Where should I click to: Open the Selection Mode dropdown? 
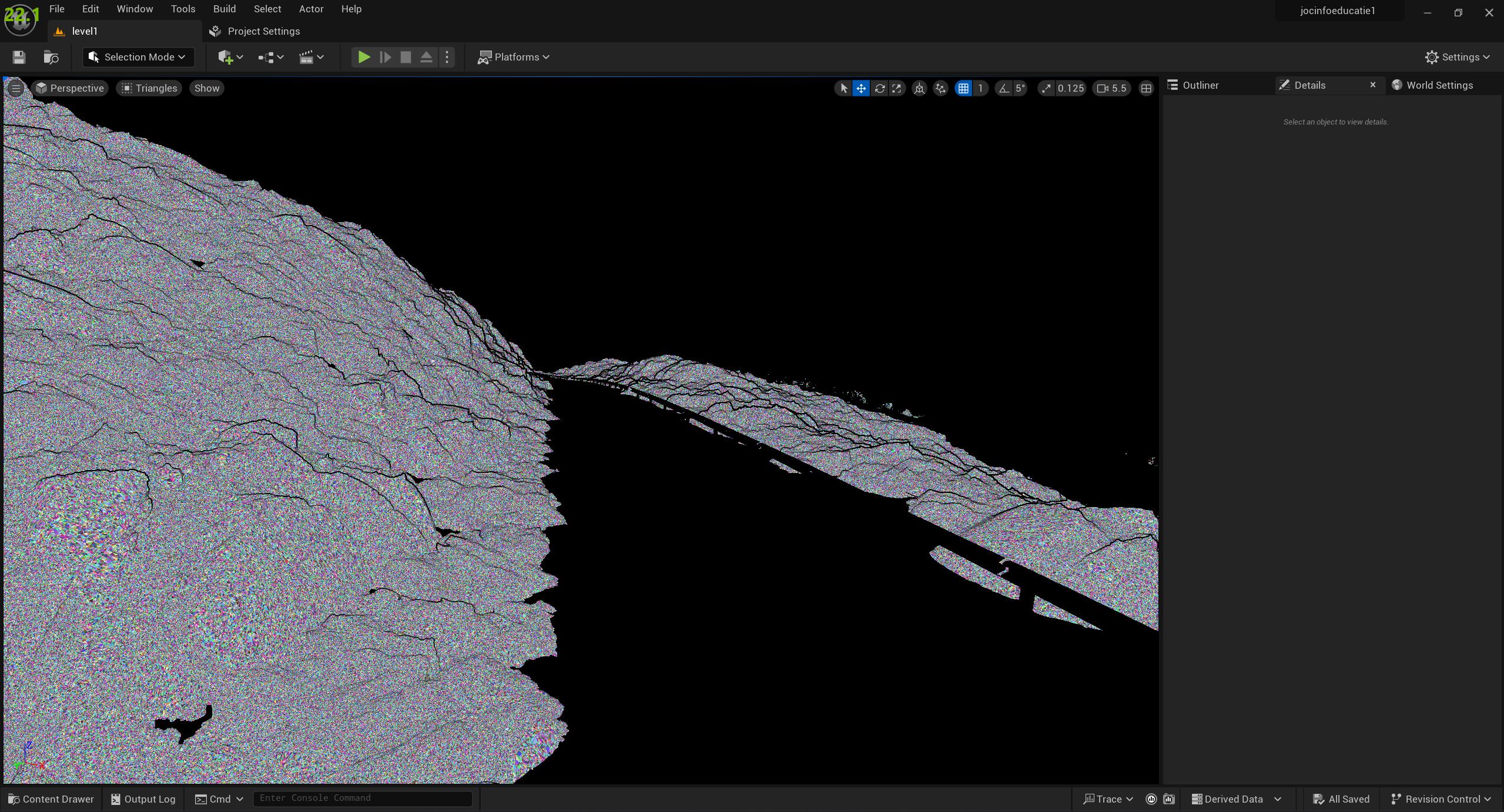(x=138, y=57)
